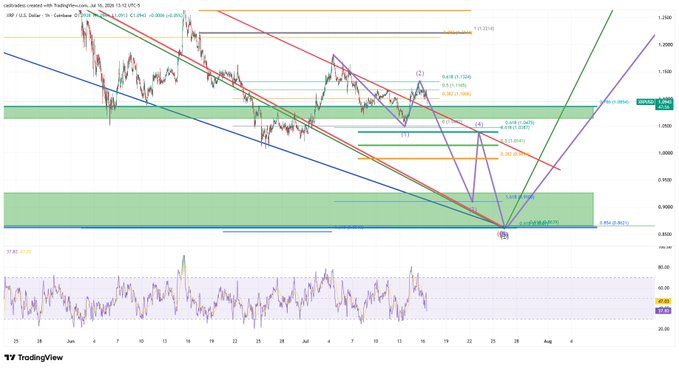The width and height of the screenshot is (679, 369).
Task: Click the 0.8500 price axis label
Action: coord(665,234)
